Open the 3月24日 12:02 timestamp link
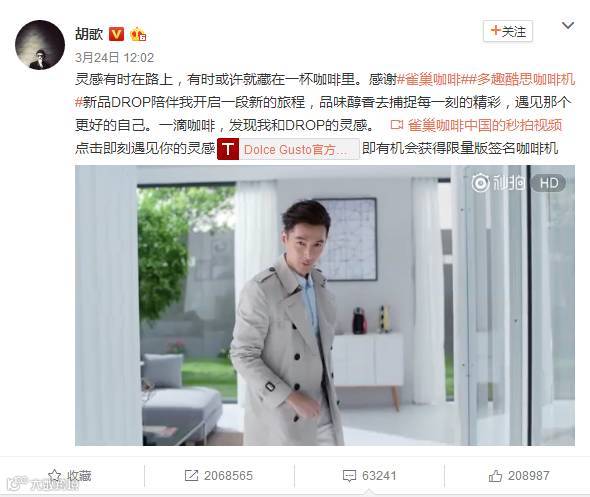This screenshot has width=590, height=497. [x=114, y=58]
